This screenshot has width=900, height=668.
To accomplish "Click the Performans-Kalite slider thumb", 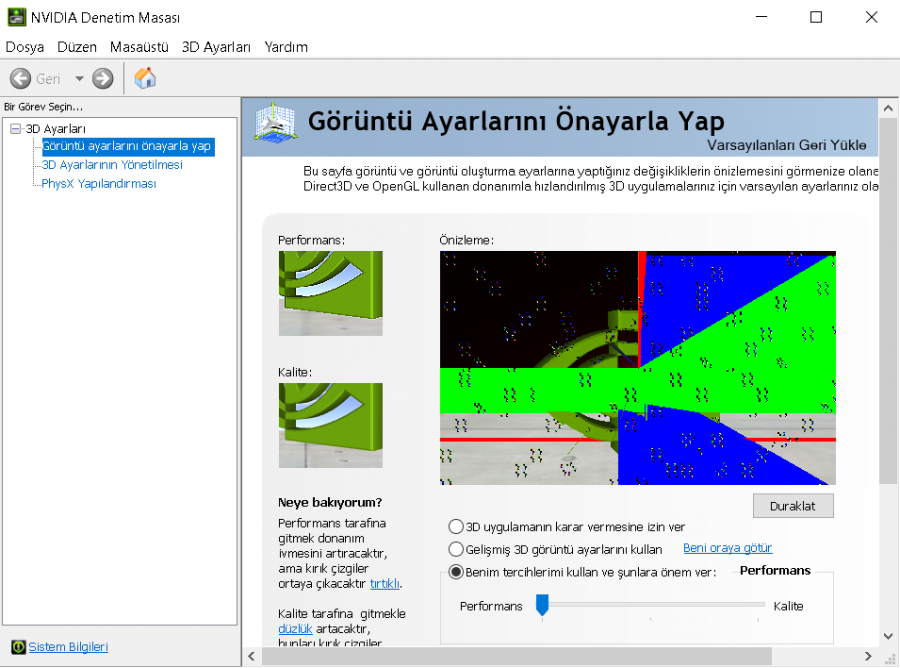I will tap(542, 605).
